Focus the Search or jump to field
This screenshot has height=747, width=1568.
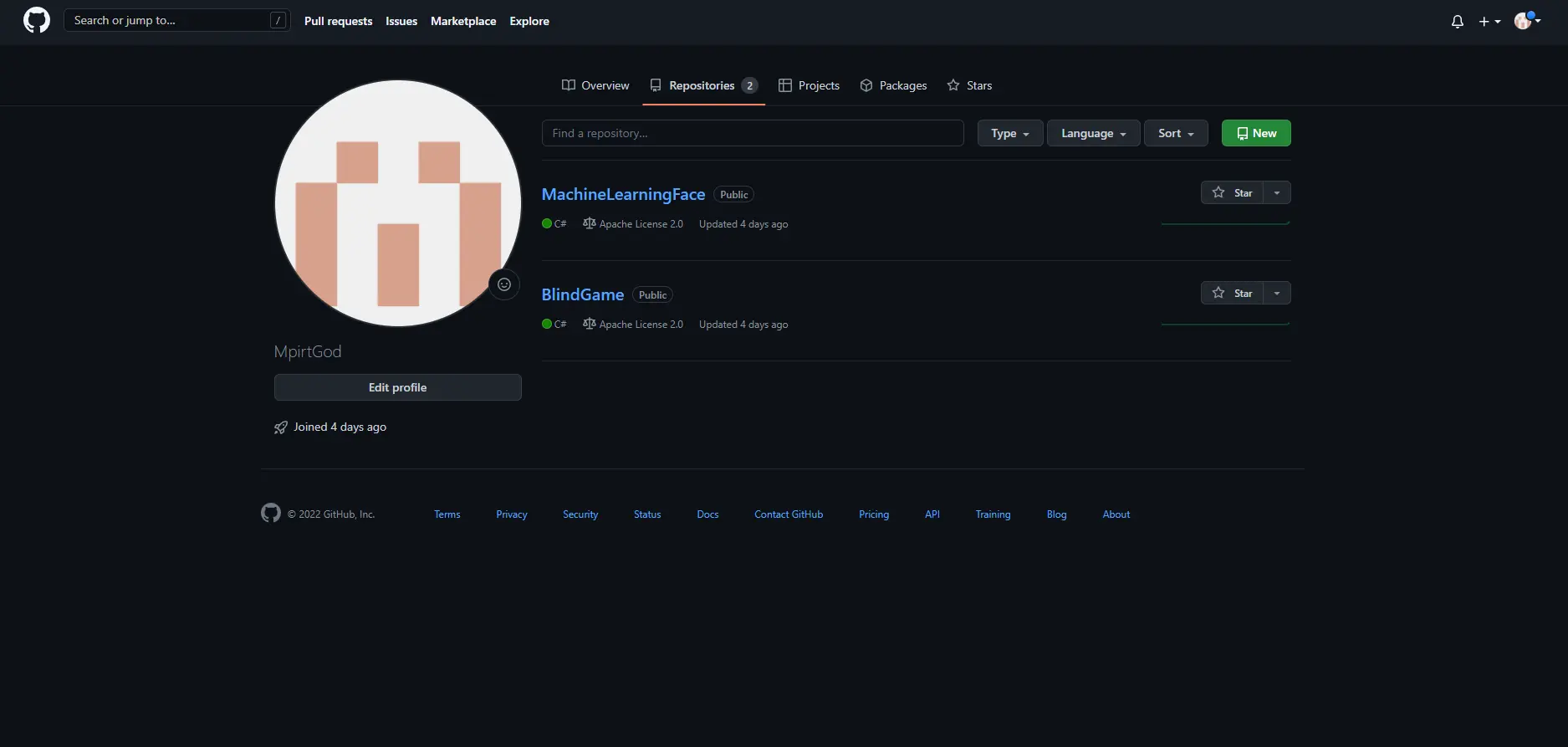pyautogui.click(x=177, y=21)
